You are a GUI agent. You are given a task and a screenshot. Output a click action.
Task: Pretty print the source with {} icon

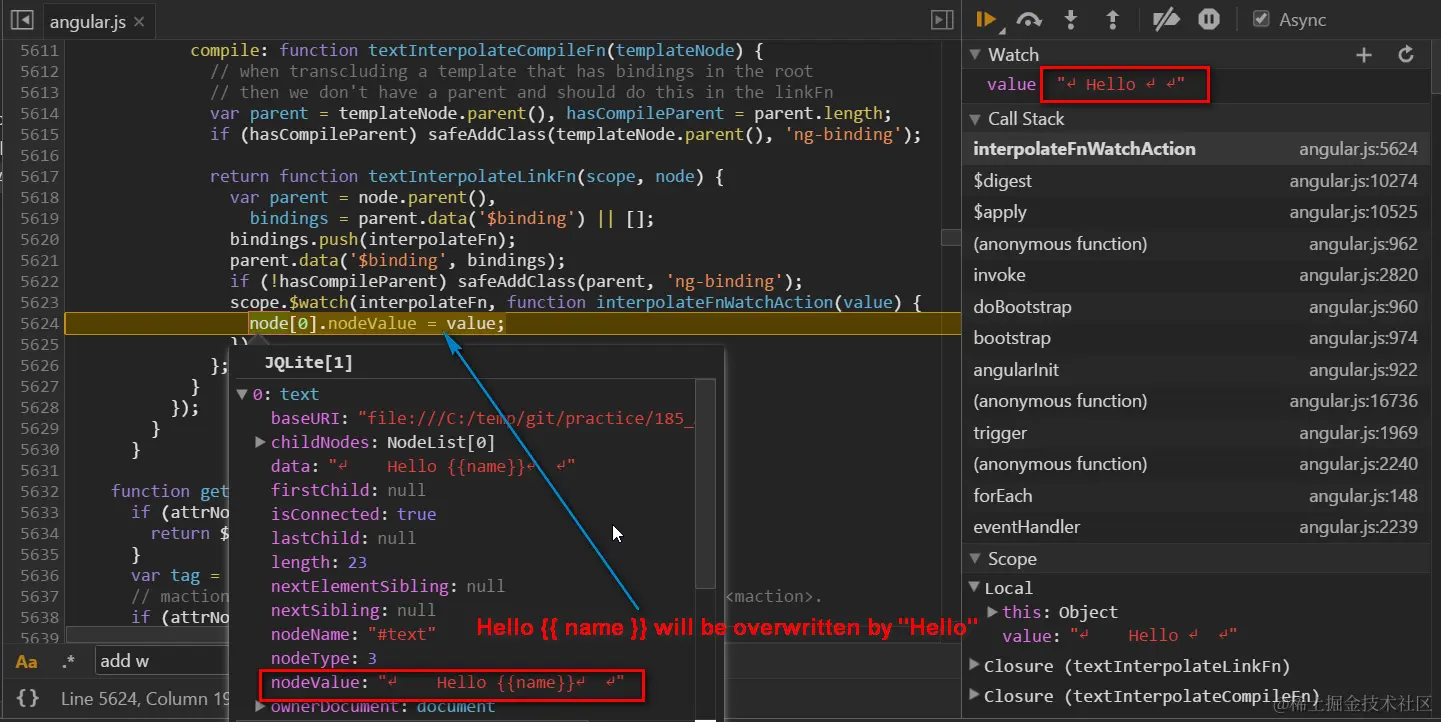28,698
